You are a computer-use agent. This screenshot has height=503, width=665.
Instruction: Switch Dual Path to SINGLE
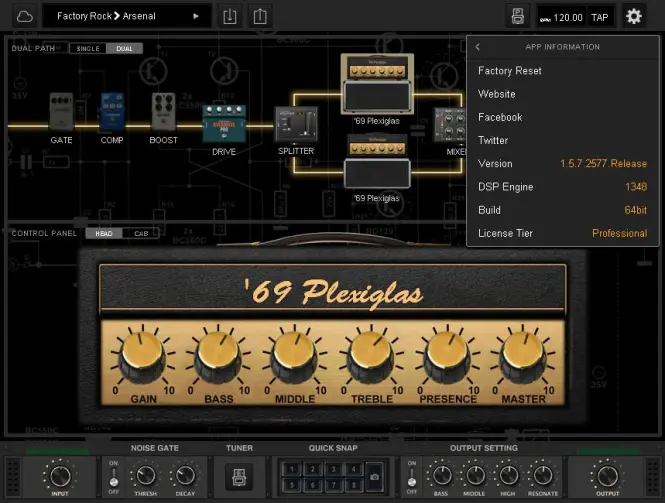[88, 48]
